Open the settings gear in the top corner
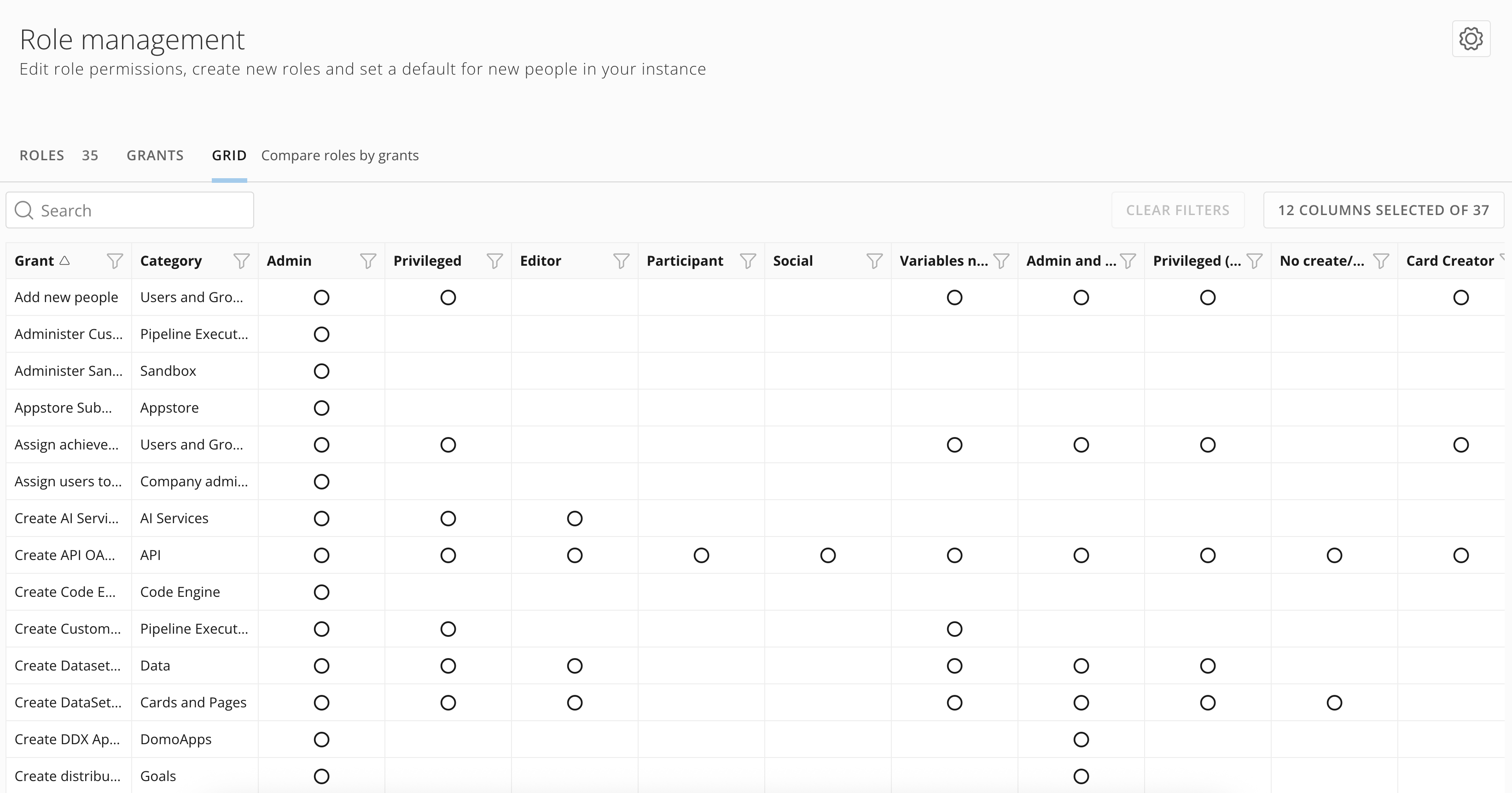Image resolution: width=1512 pixels, height=793 pixels. (1470, 39)
